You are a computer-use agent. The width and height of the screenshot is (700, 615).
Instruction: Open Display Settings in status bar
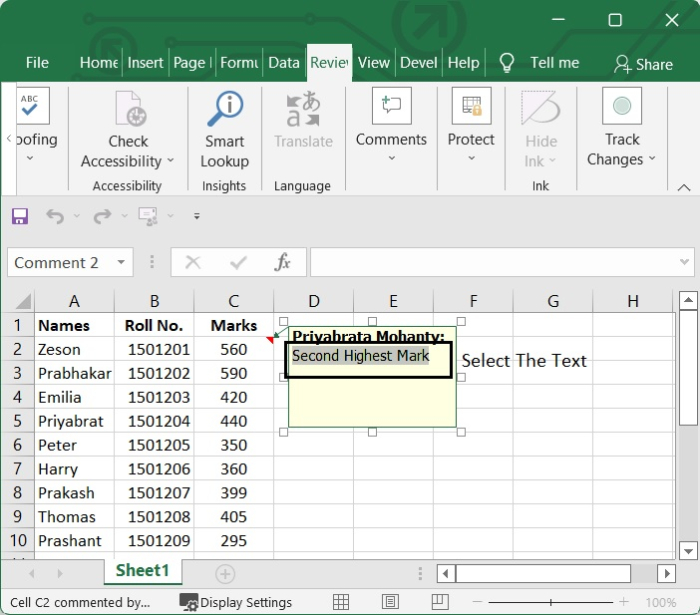click(x=235, y=602)
